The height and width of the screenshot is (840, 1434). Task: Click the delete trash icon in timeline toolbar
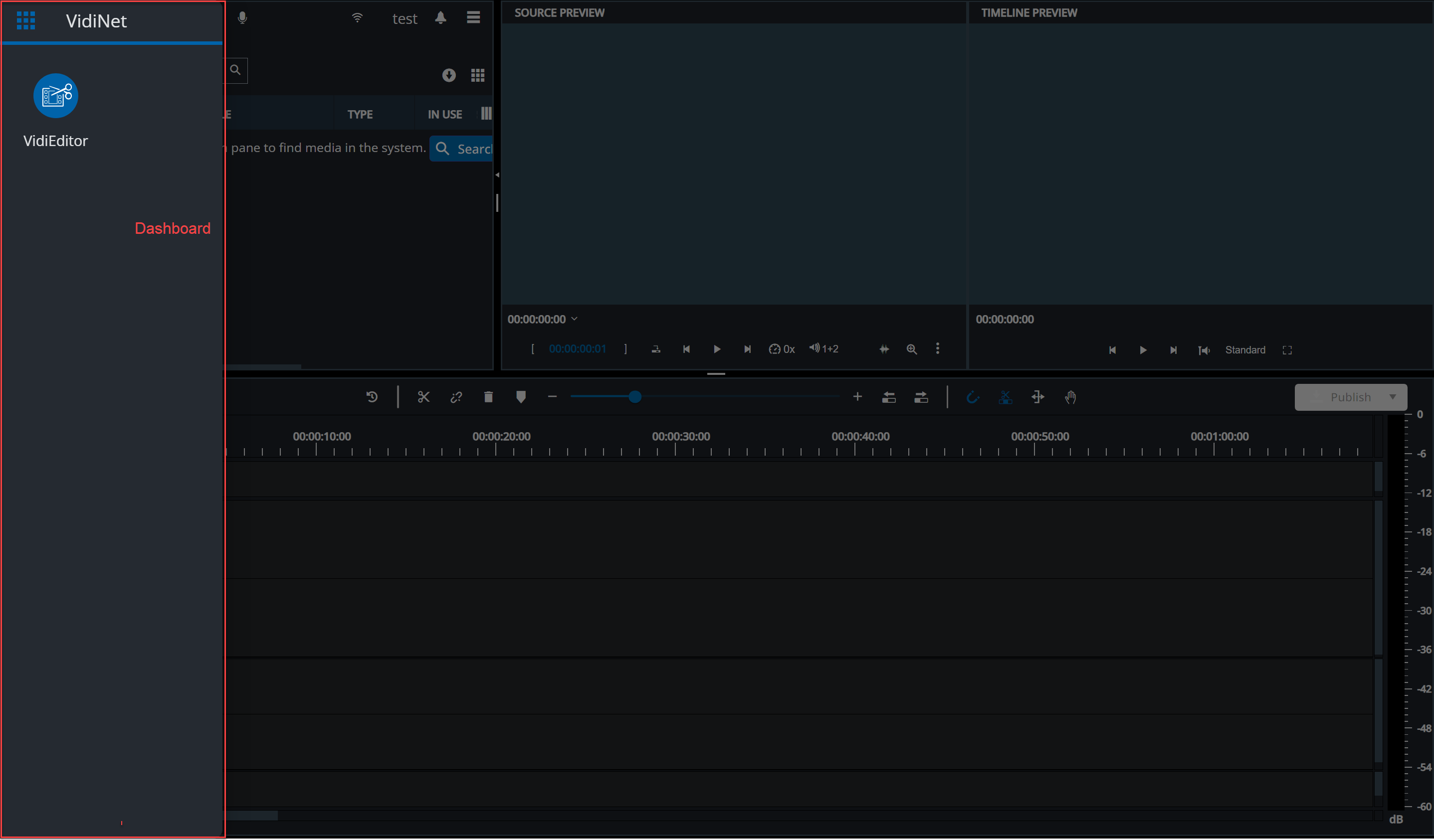tap(488, 397)
